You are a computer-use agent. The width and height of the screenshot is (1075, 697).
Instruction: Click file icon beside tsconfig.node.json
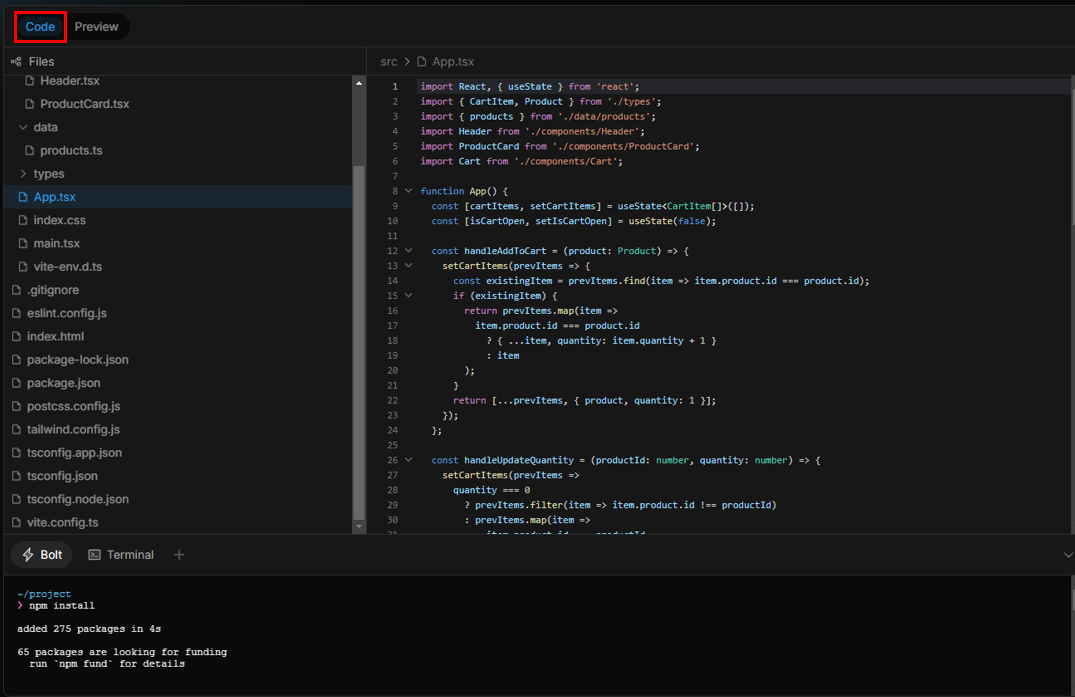[16, 500]
